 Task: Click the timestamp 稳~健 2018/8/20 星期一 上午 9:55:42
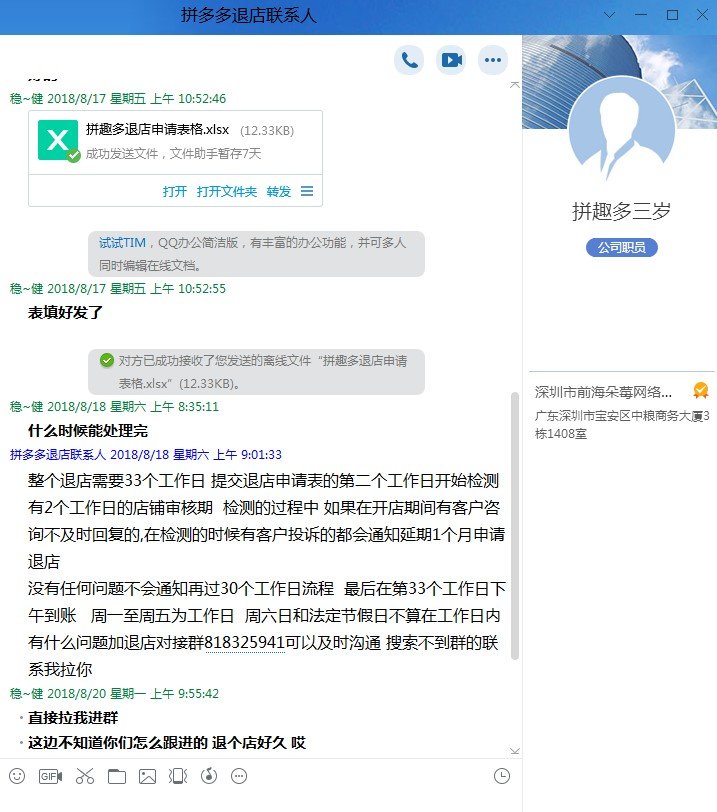114,693
